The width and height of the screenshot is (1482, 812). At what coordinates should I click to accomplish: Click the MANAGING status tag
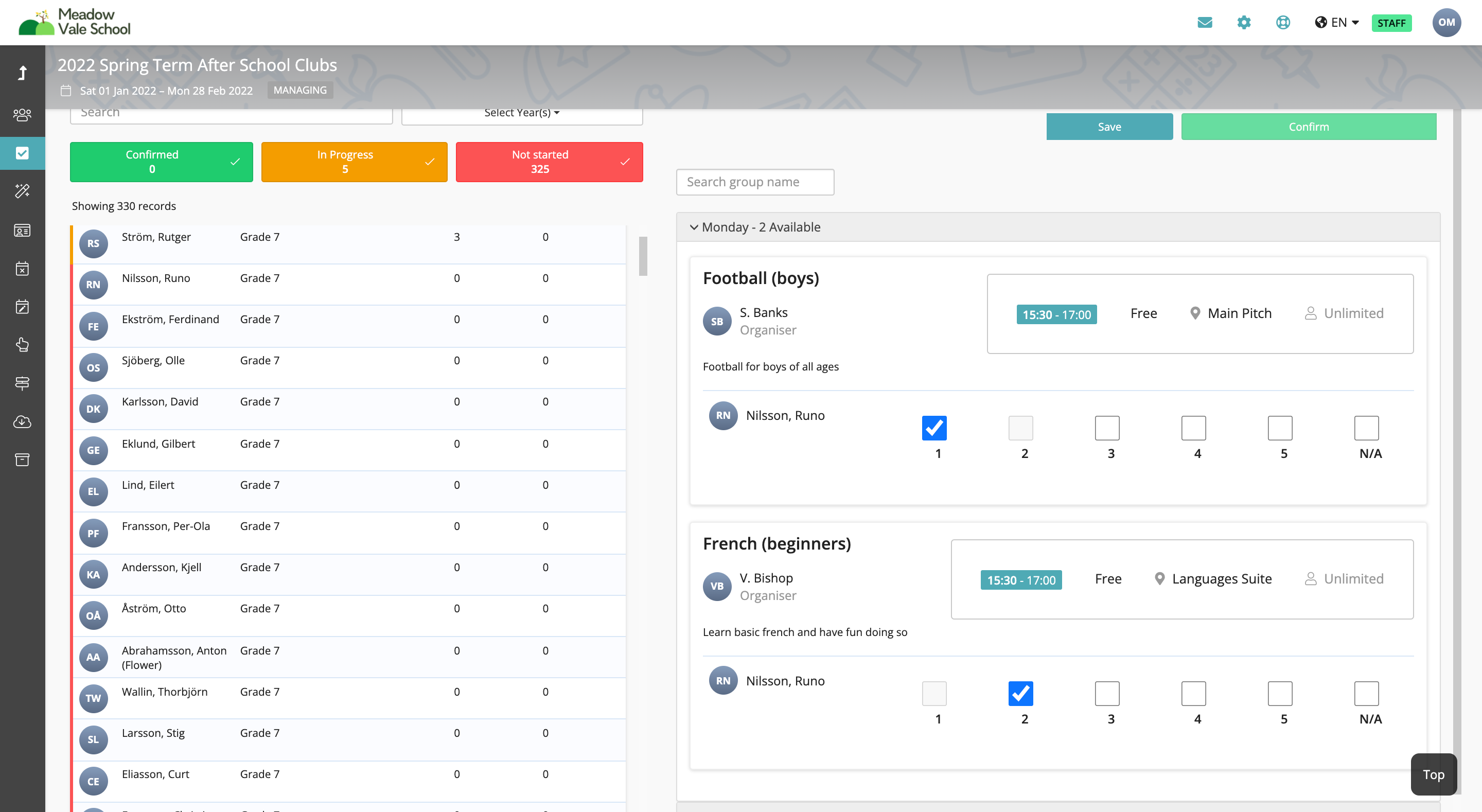click(299, 91)
